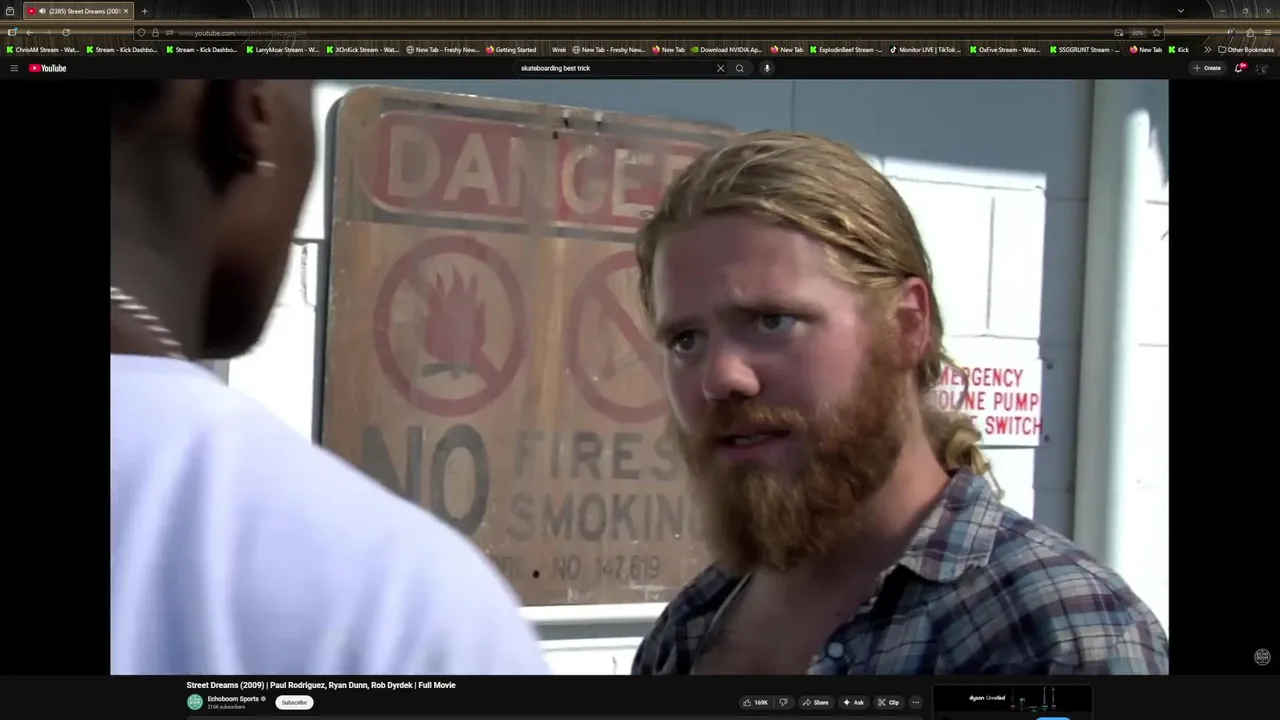This screenshot has width=1280, height=720.
Task: Open the Kick bookmark at the bar's end
Action: coord(1179,49)
